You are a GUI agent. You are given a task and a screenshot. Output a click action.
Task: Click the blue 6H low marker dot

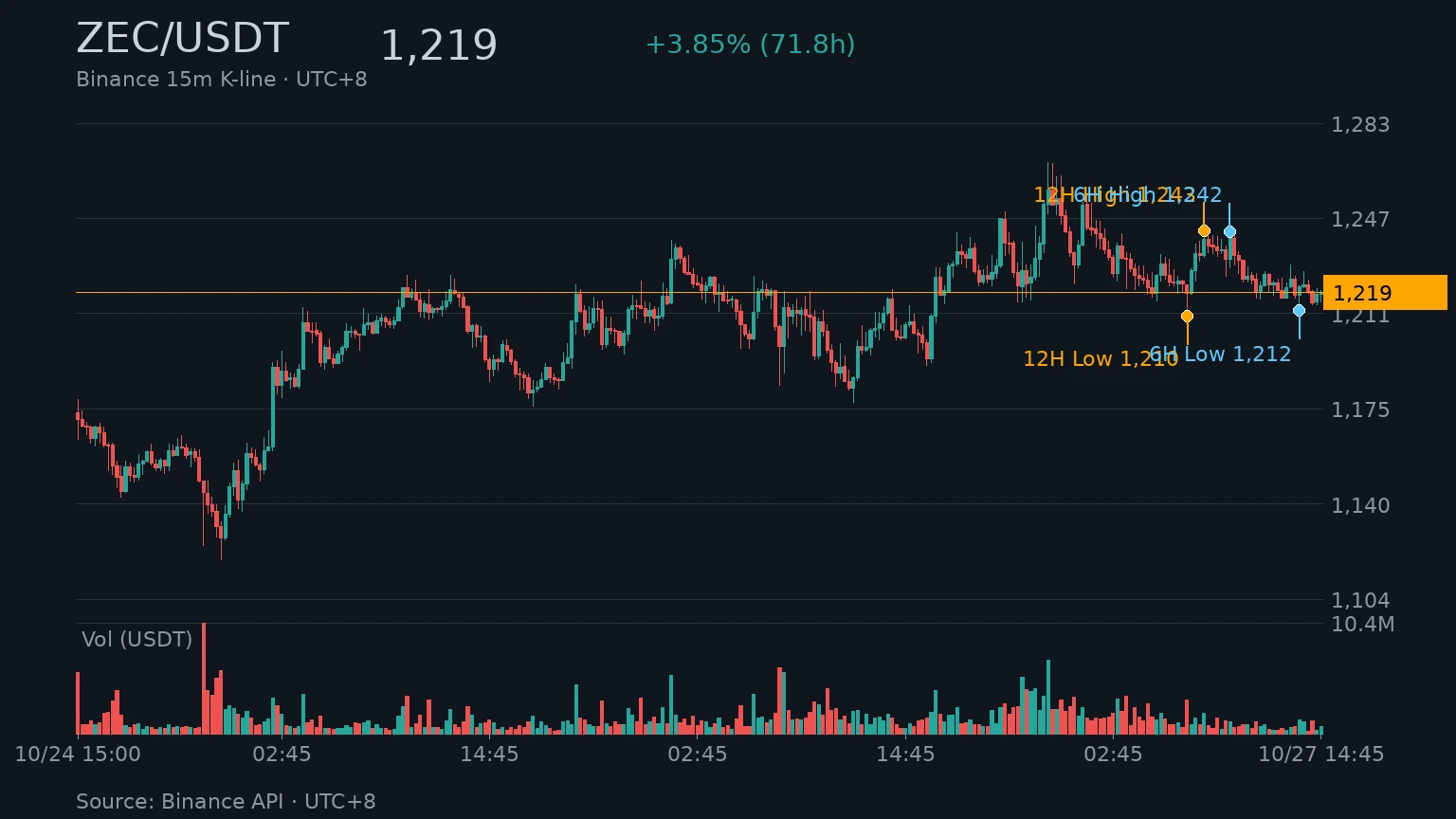pyautogui.click(x=1299, y=310)
